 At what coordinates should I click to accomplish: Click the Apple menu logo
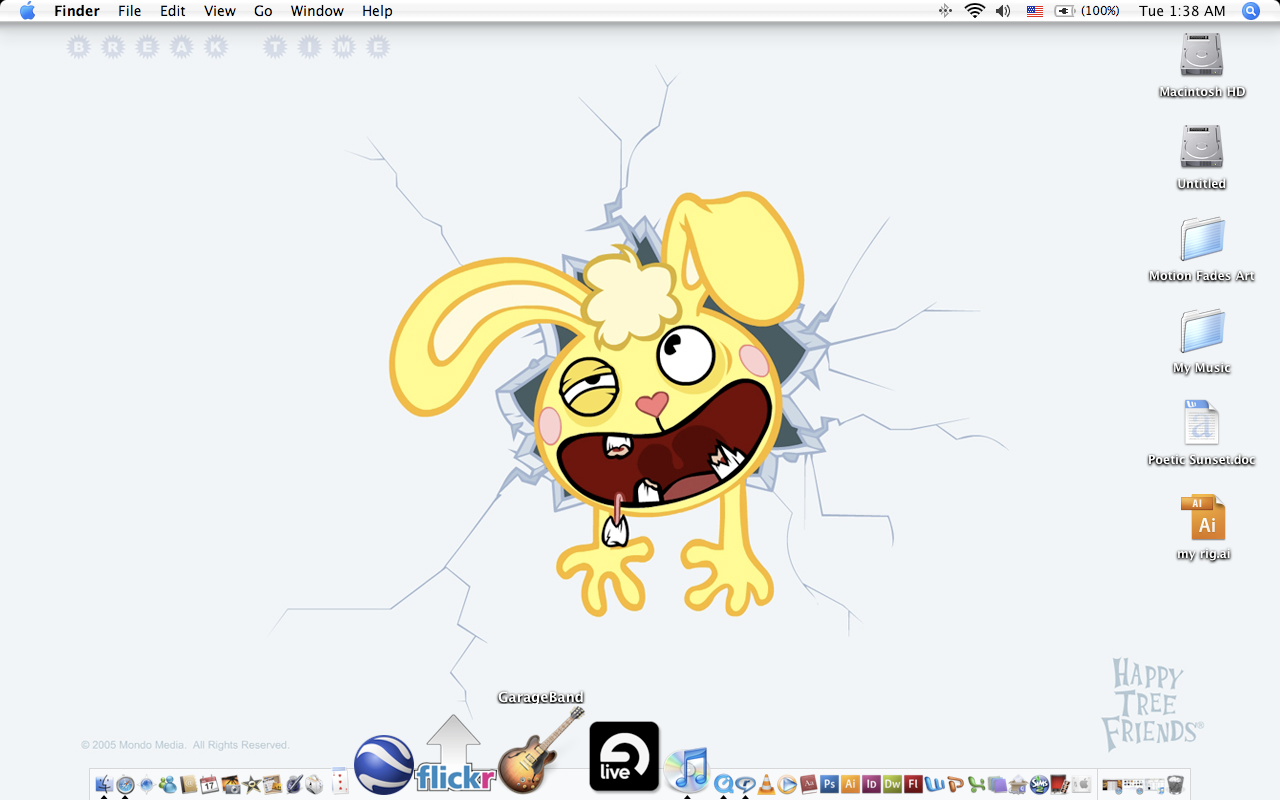(27, 11)
